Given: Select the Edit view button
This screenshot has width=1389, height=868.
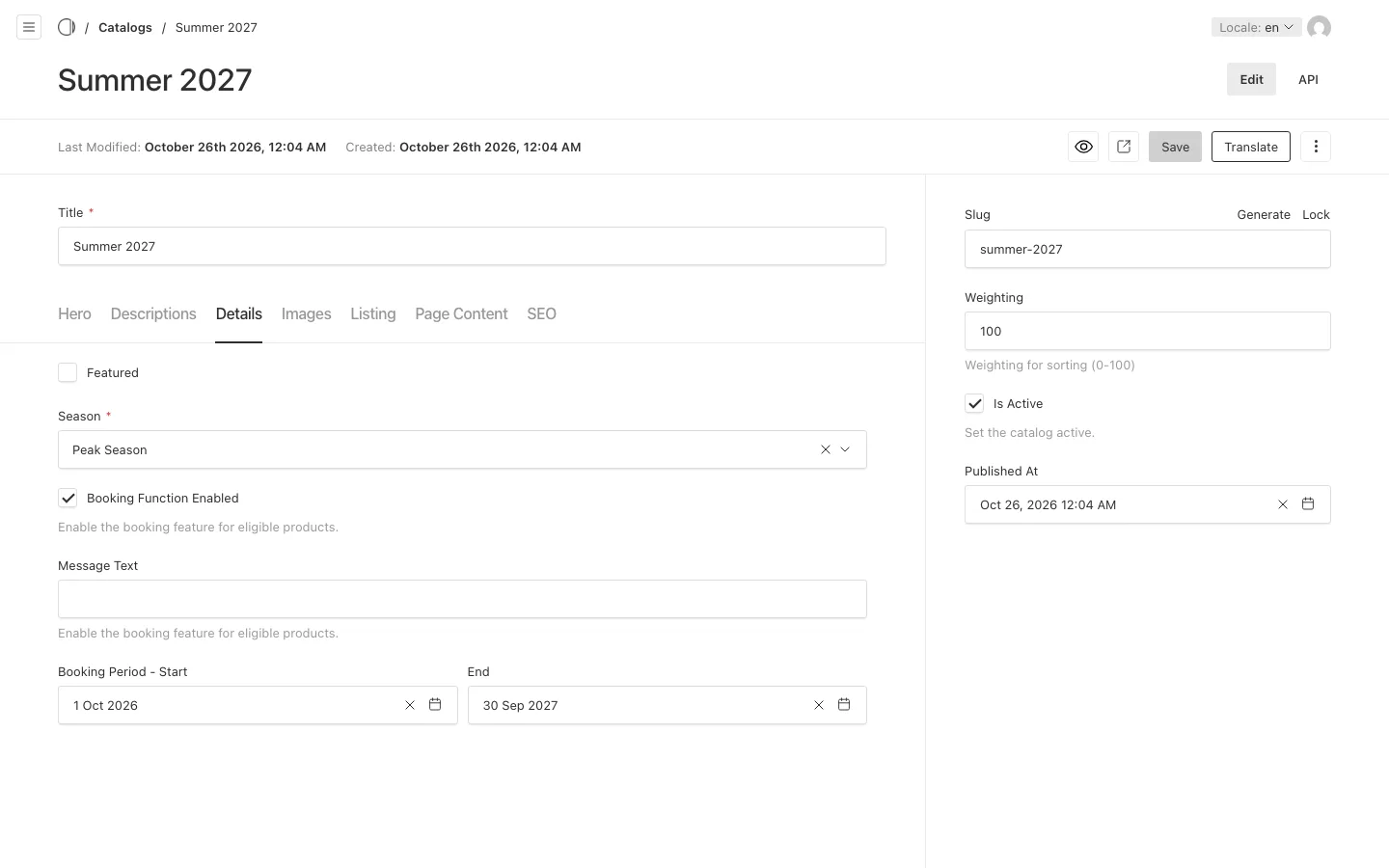Looking at the screenshot, I should point(1251,79).
